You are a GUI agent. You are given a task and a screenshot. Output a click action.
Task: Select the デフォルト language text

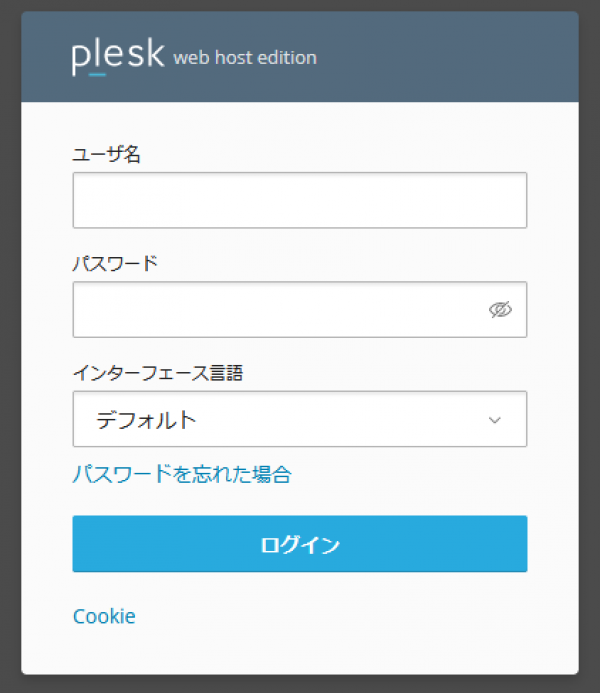146,420
